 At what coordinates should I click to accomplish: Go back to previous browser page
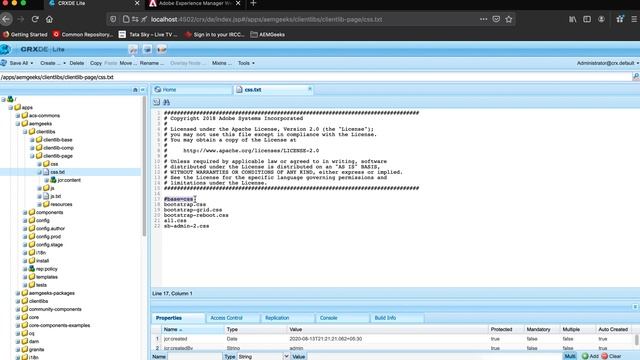(6, 19)
